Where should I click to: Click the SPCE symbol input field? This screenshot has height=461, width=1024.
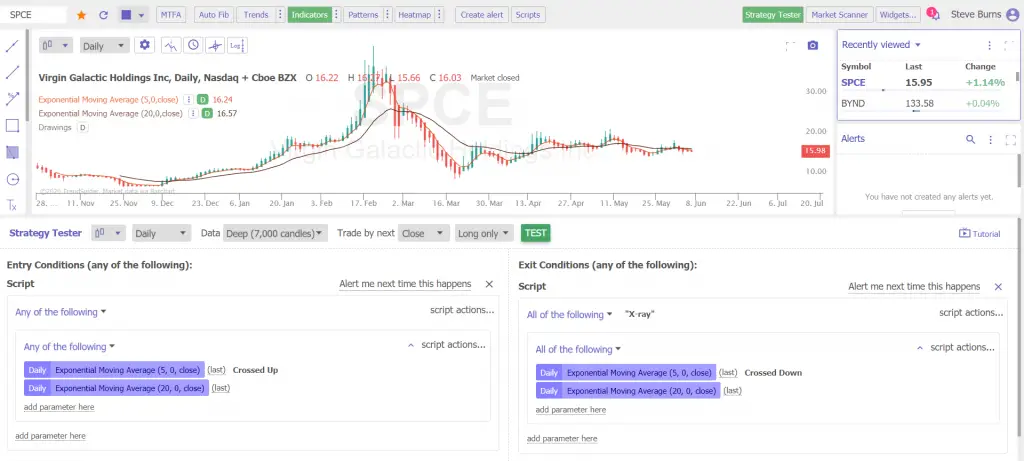tap(34, 14)
